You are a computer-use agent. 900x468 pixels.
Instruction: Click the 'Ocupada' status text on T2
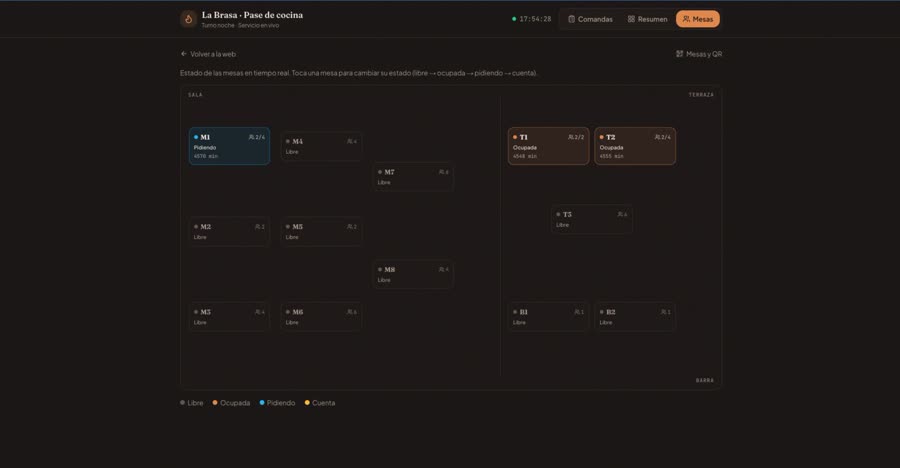point(611,148)
